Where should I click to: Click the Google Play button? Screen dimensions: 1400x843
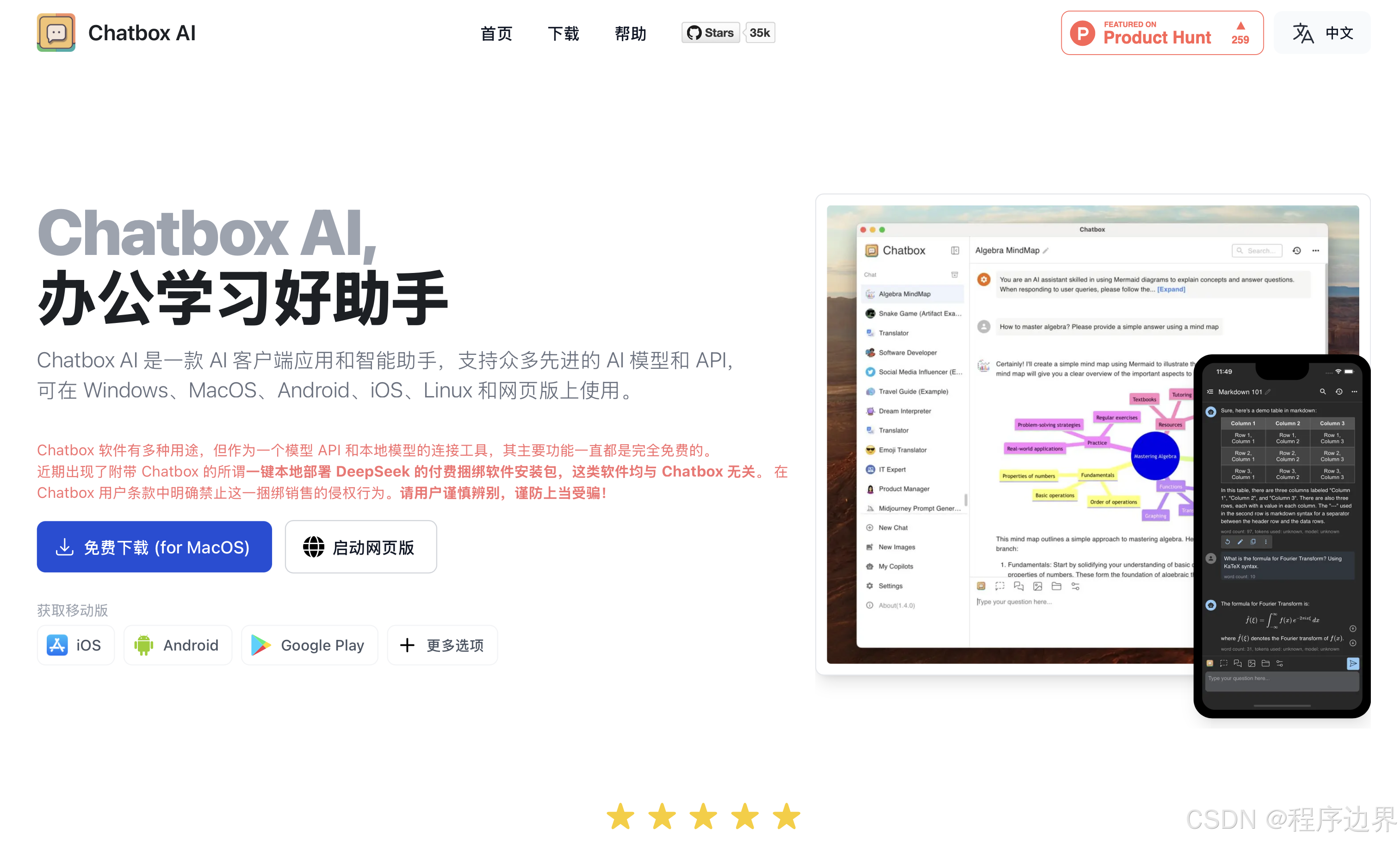click(310, 645)
